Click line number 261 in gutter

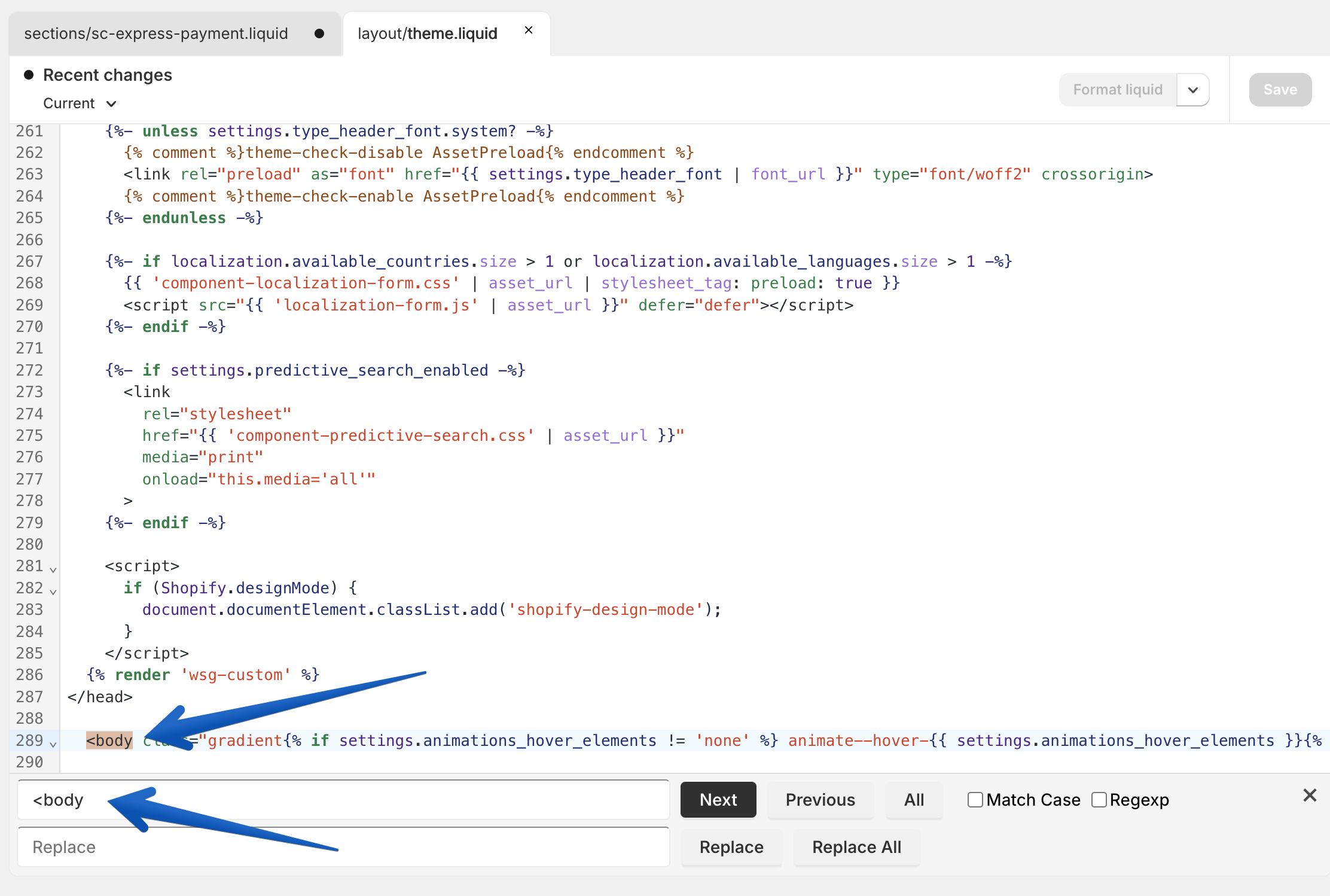tap(29, 130)
